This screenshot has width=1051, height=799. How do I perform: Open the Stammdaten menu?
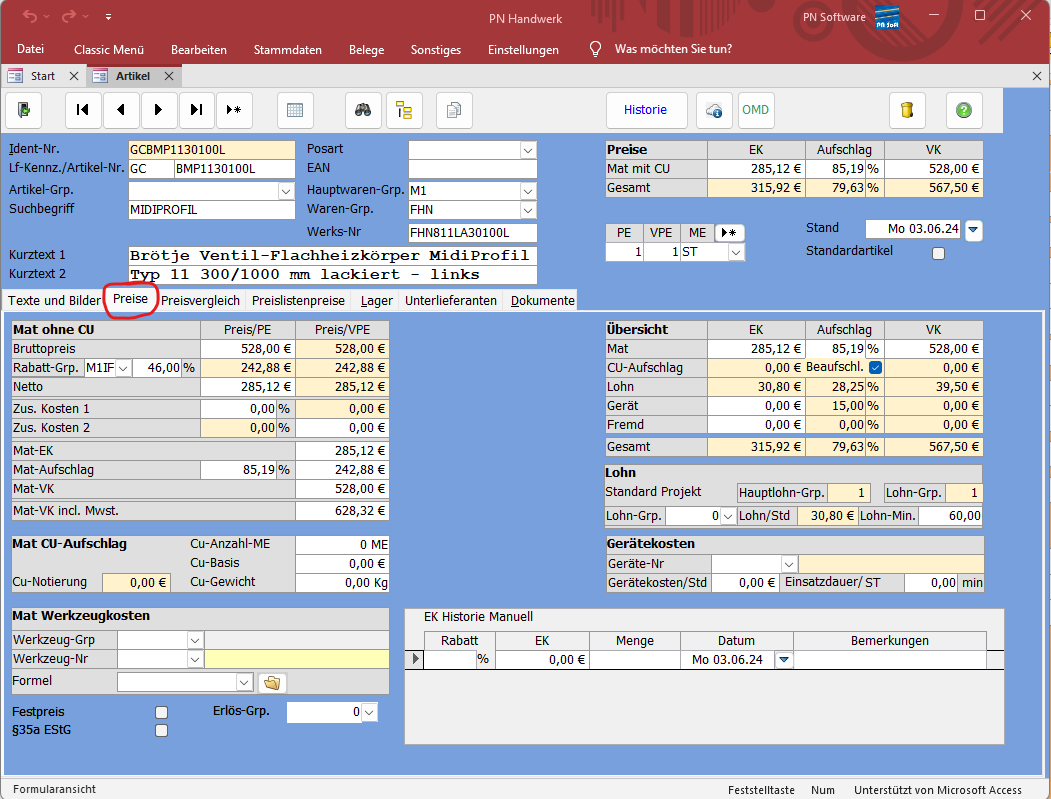pyautogui.click(x=287, y=49)
